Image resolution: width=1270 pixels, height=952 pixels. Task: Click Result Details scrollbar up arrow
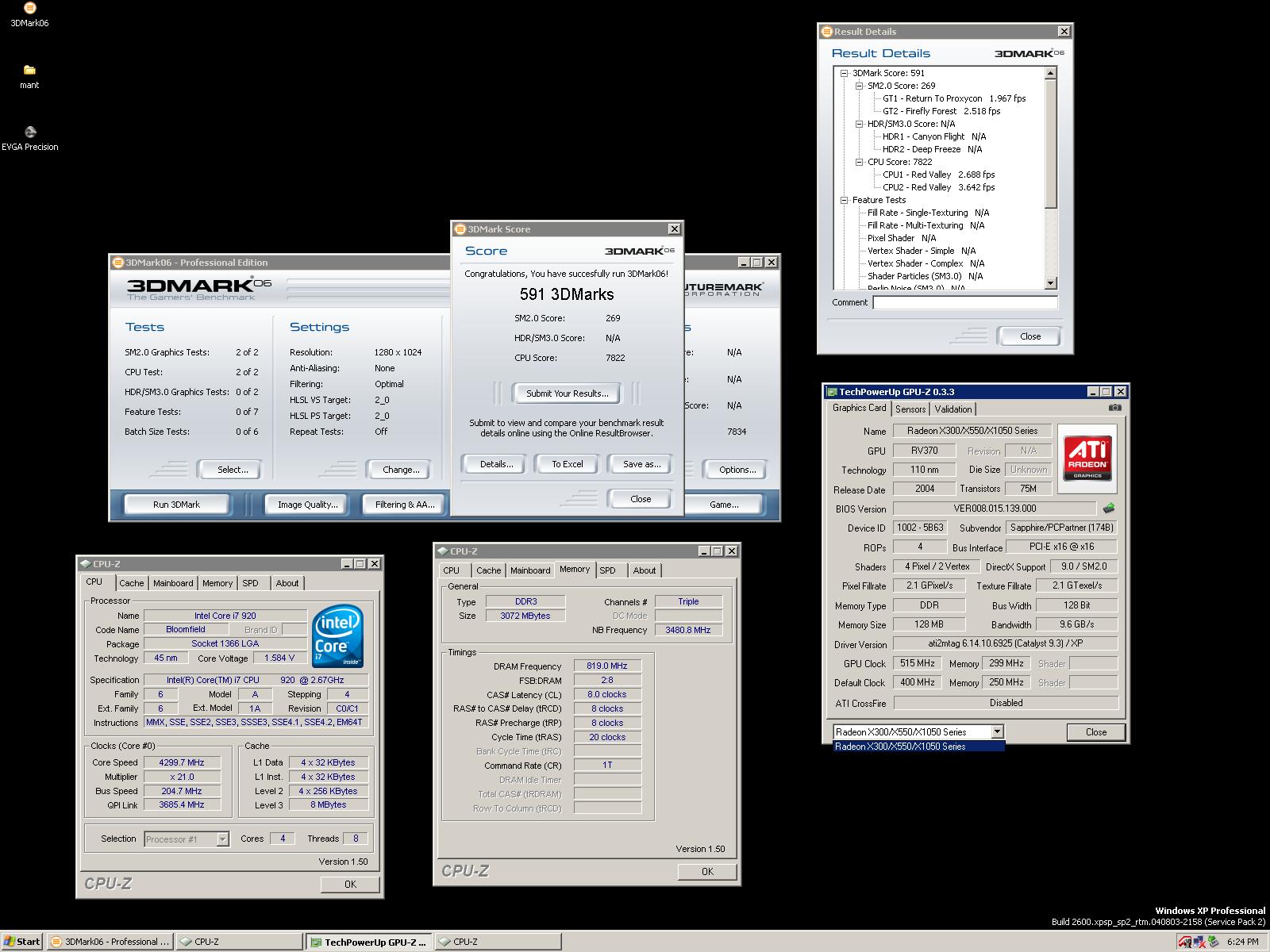point(1051,73)
